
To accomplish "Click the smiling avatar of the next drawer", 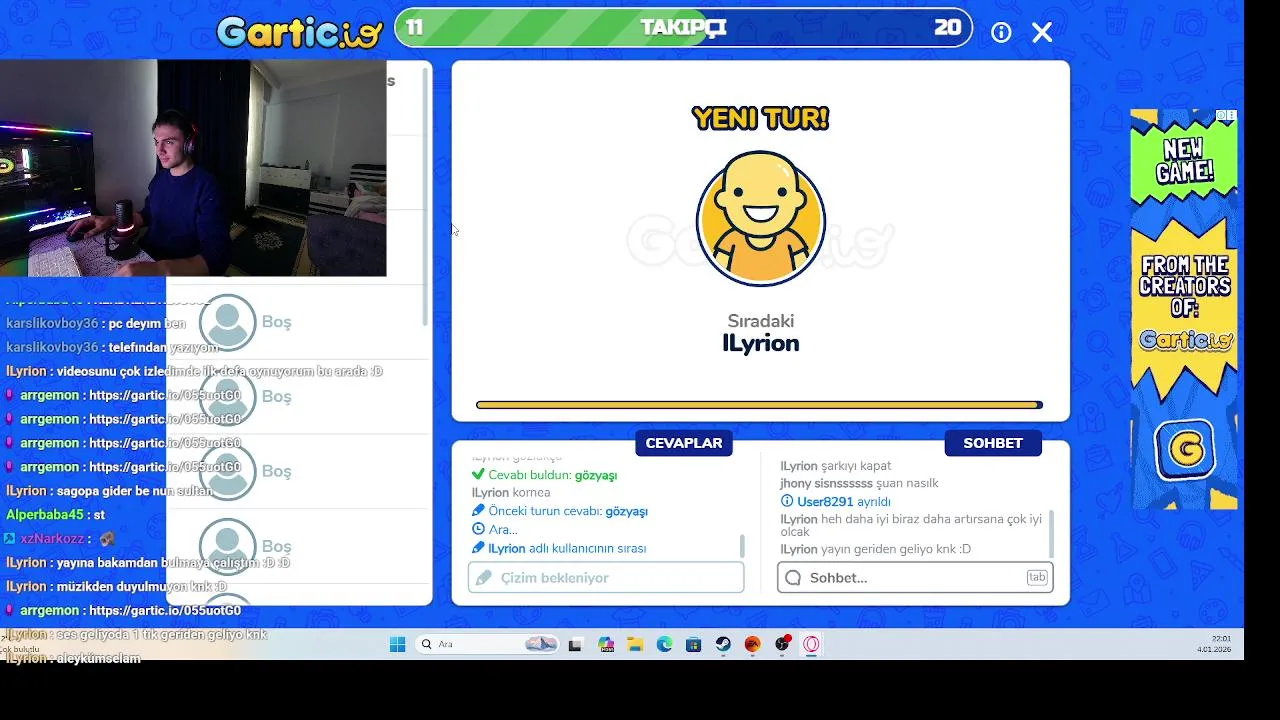I will 761,219.
